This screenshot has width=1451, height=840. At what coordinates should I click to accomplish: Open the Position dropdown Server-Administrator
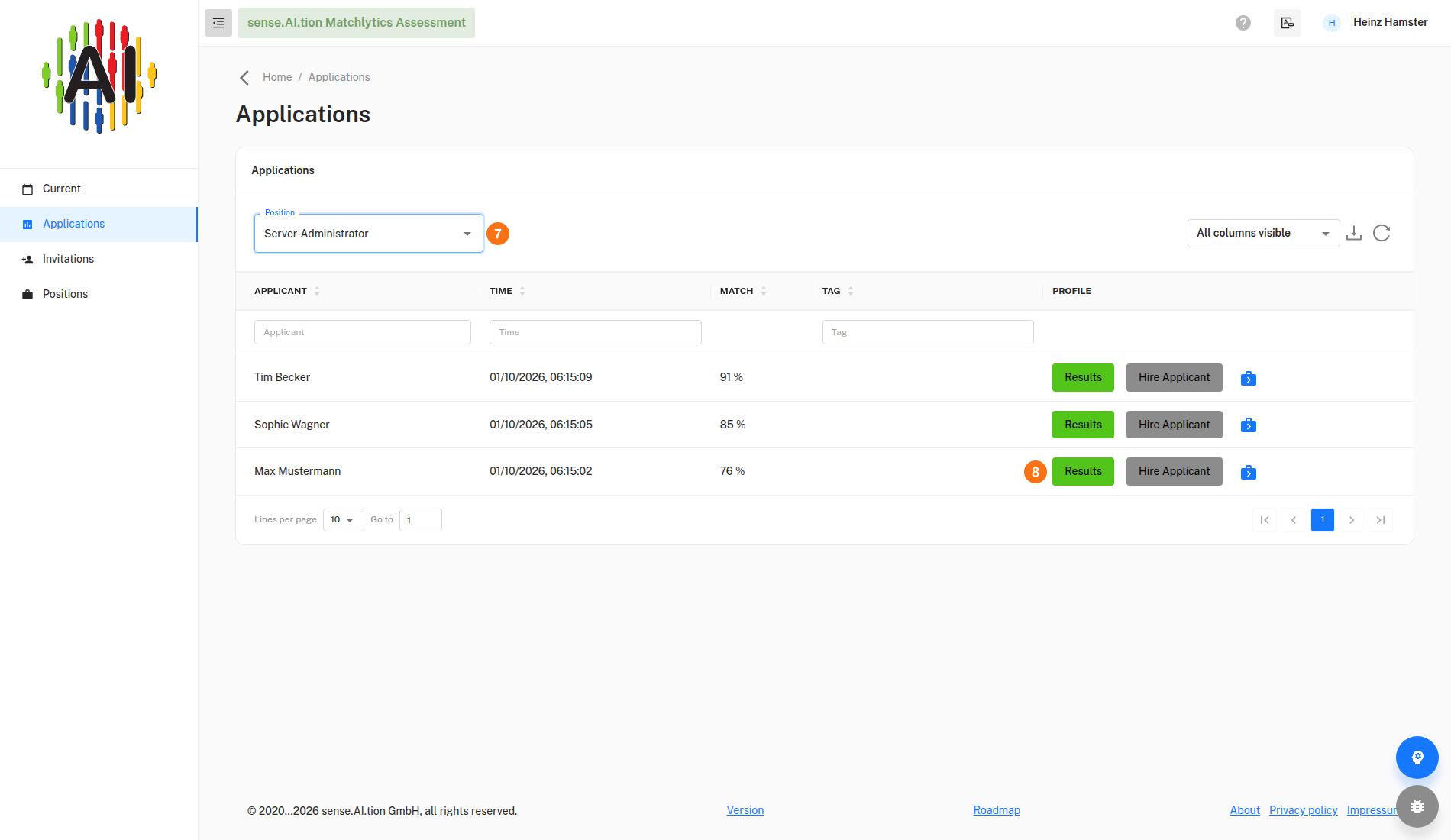click(x=369, y=234)
